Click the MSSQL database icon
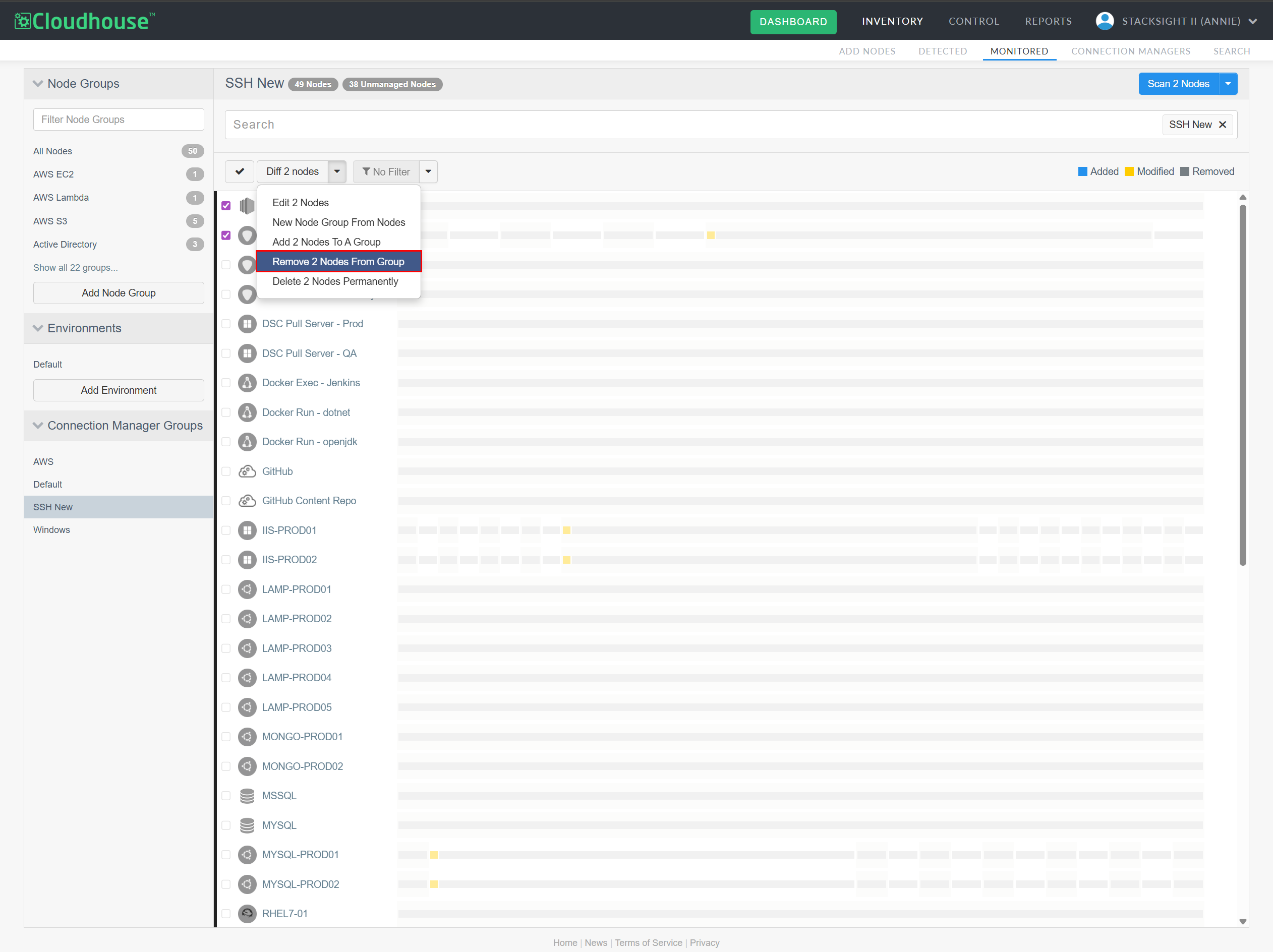 [x=247, y=796]
